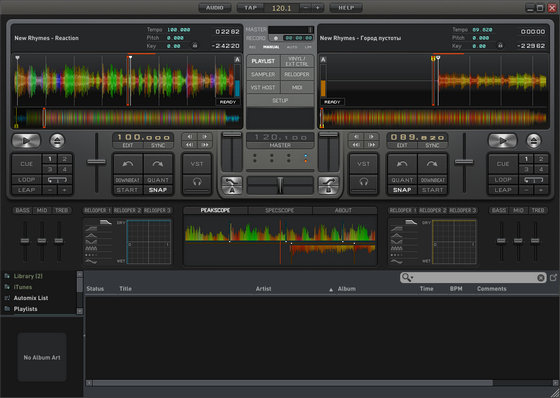This screenshot has width=560, height=398.
Task: Click the master record button
Action: [x=275, y=38]
